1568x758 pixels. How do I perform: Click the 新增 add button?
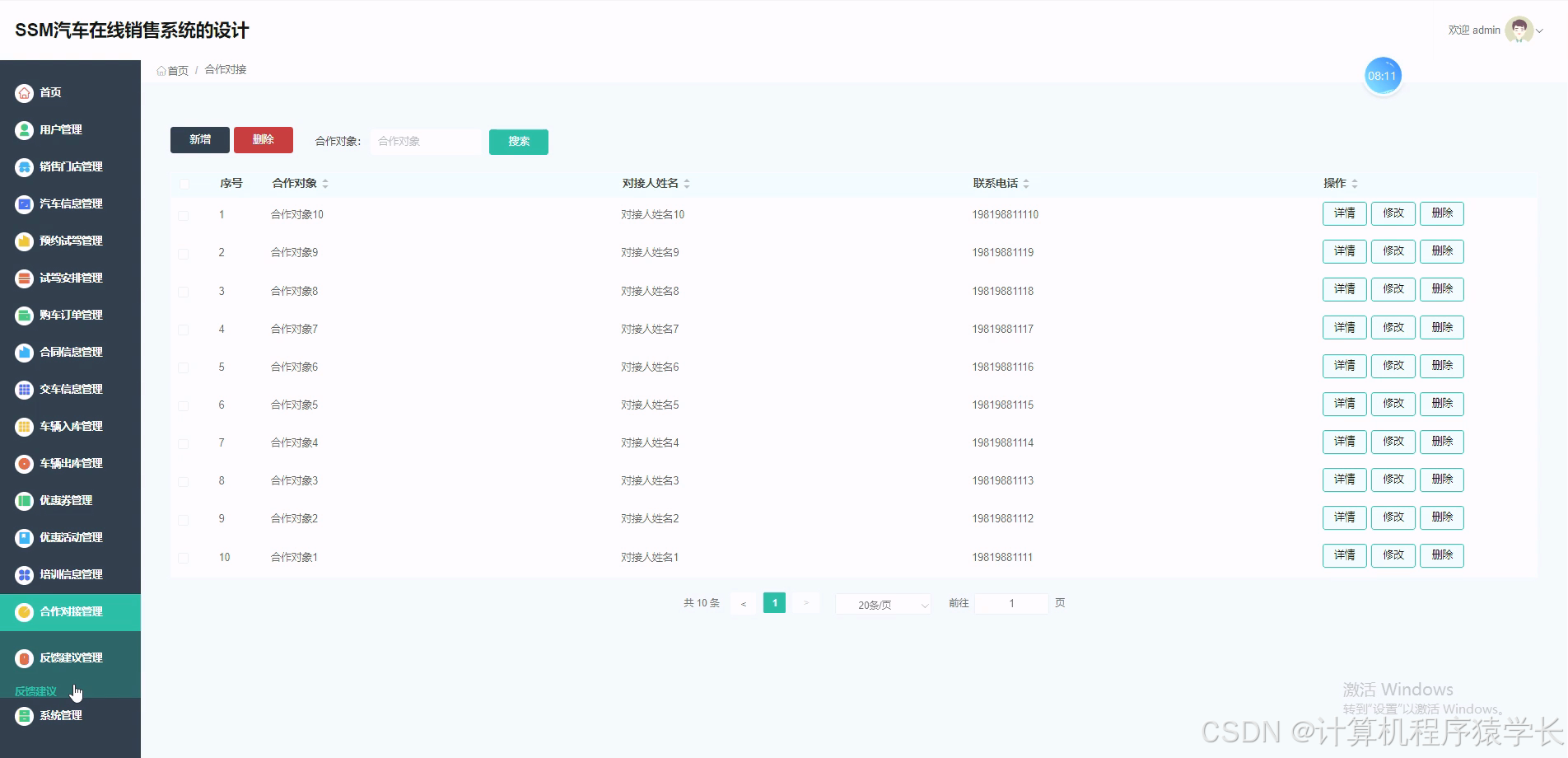200,140
